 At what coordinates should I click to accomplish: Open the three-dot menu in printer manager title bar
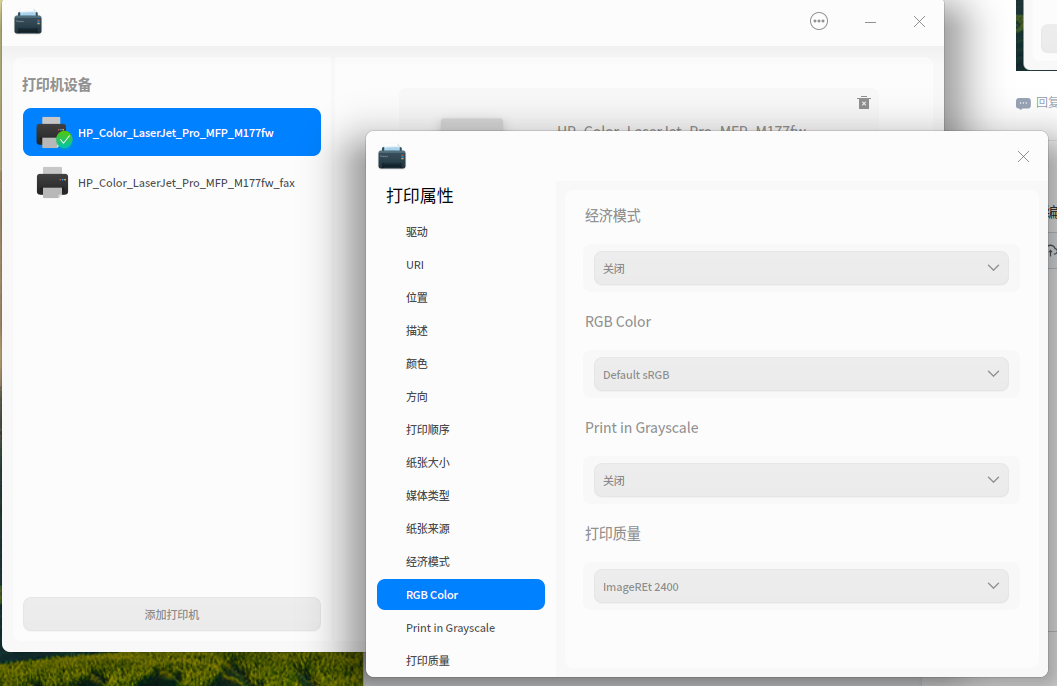[x=819, y=22]
